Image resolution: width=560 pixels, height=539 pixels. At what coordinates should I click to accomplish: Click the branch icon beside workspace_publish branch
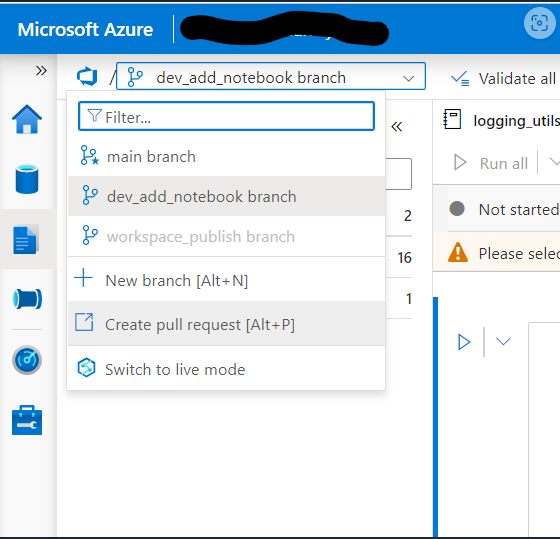[90, 235]
